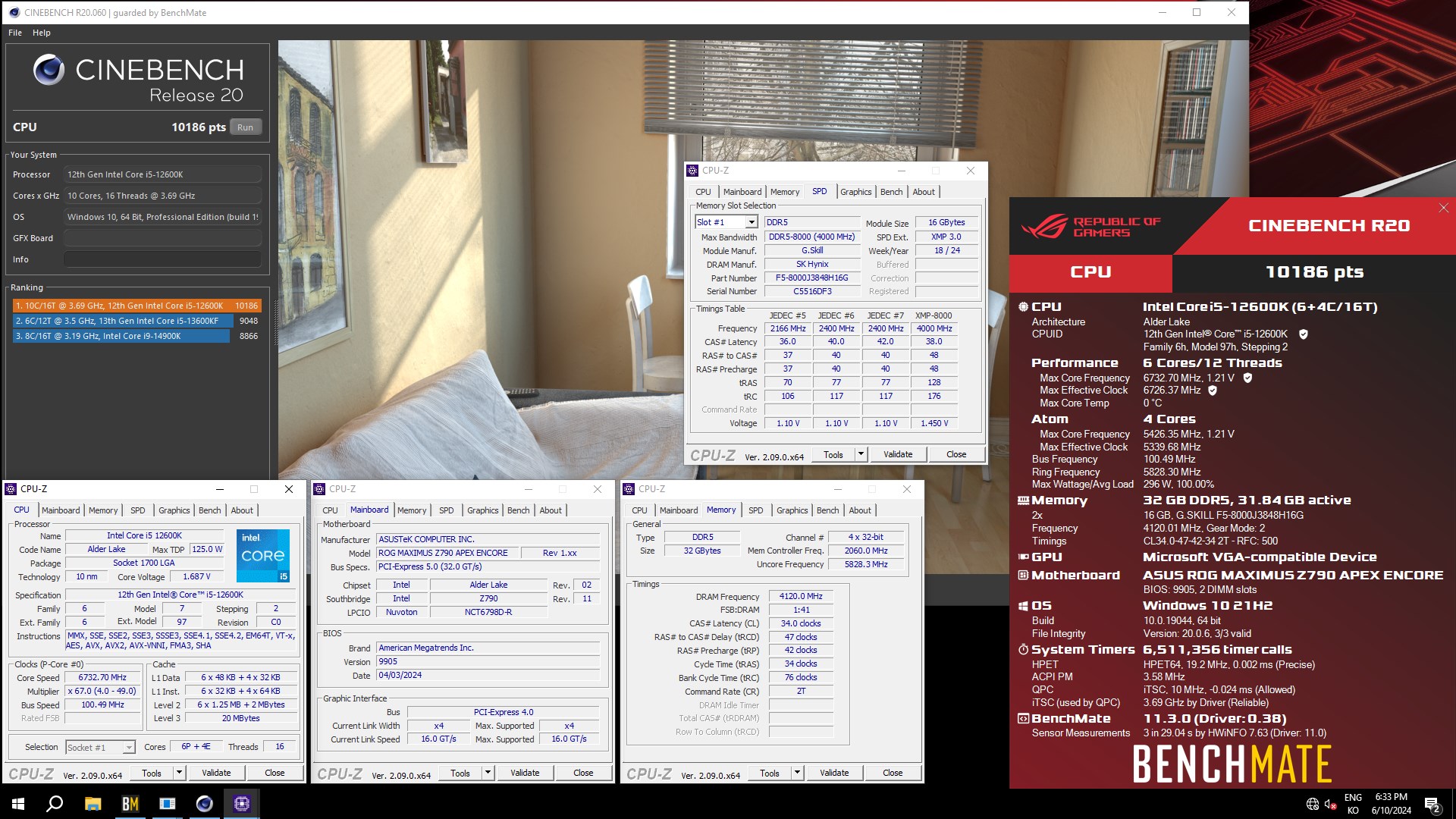Click BIOS Version 9905 field
The image size is (1456, 819).
coord(488,662)
